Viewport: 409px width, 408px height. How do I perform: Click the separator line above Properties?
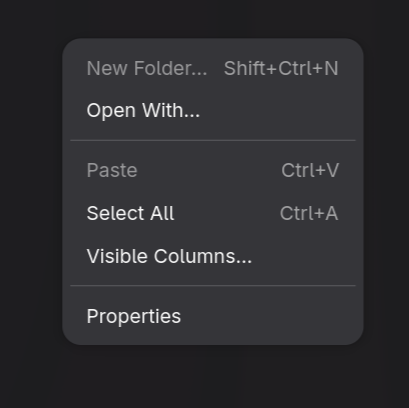(x=213, y=286)
